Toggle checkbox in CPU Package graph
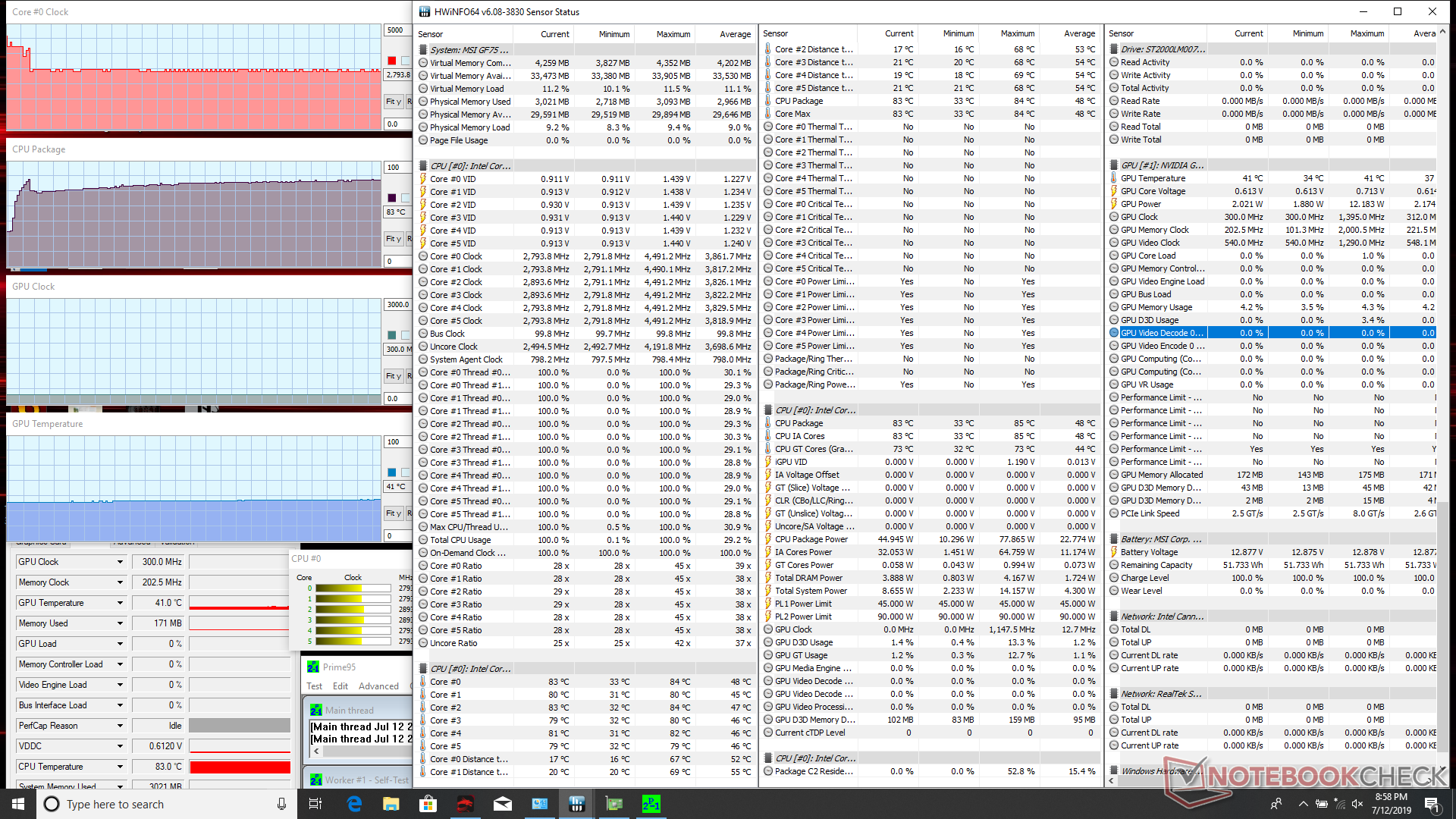Viewport: 1456px width, 819px height. [406, 198]
